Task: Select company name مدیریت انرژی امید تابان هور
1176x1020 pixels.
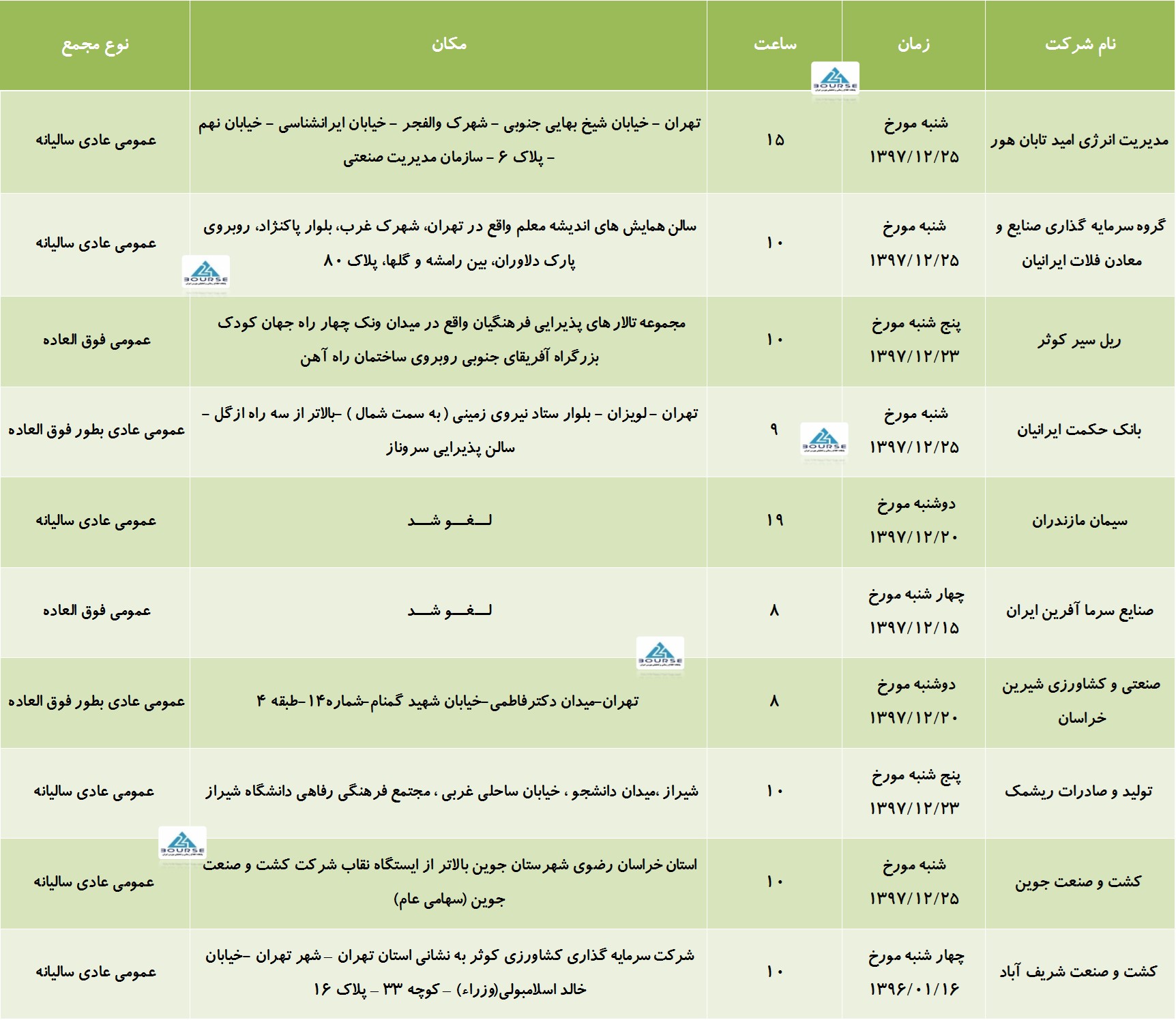Action: [x=1080, y=140]
